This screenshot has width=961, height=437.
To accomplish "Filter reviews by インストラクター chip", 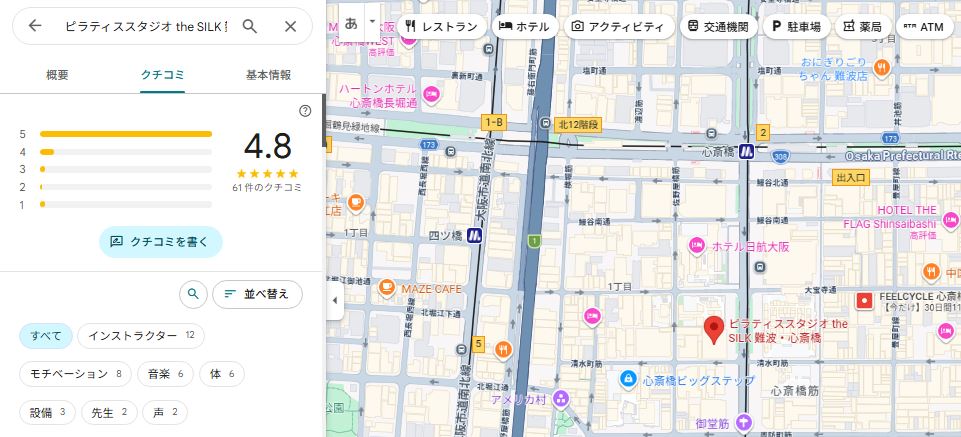I will click(x=140, y=335).
